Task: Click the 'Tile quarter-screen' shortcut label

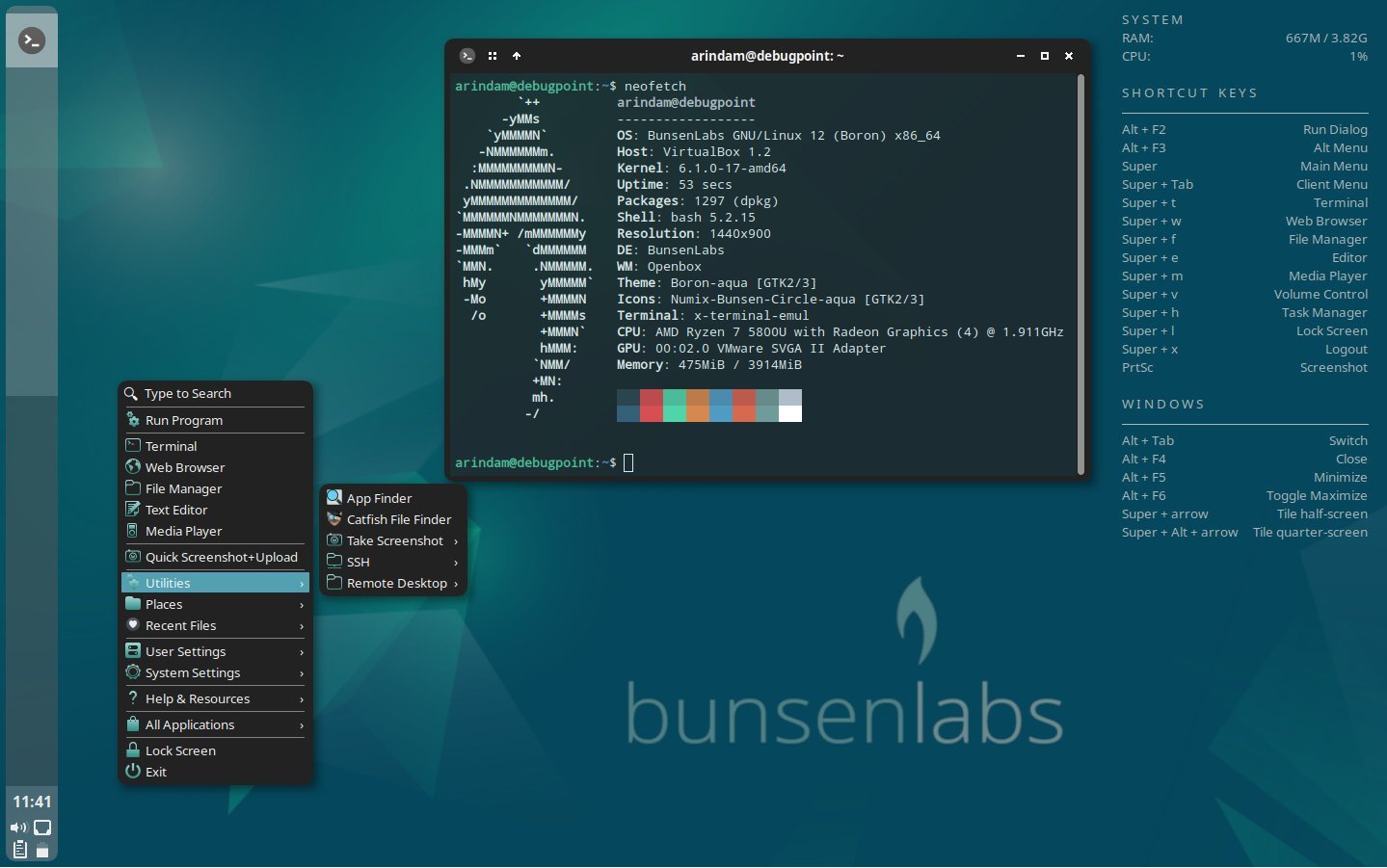Action: click(x=1310, y=532)
